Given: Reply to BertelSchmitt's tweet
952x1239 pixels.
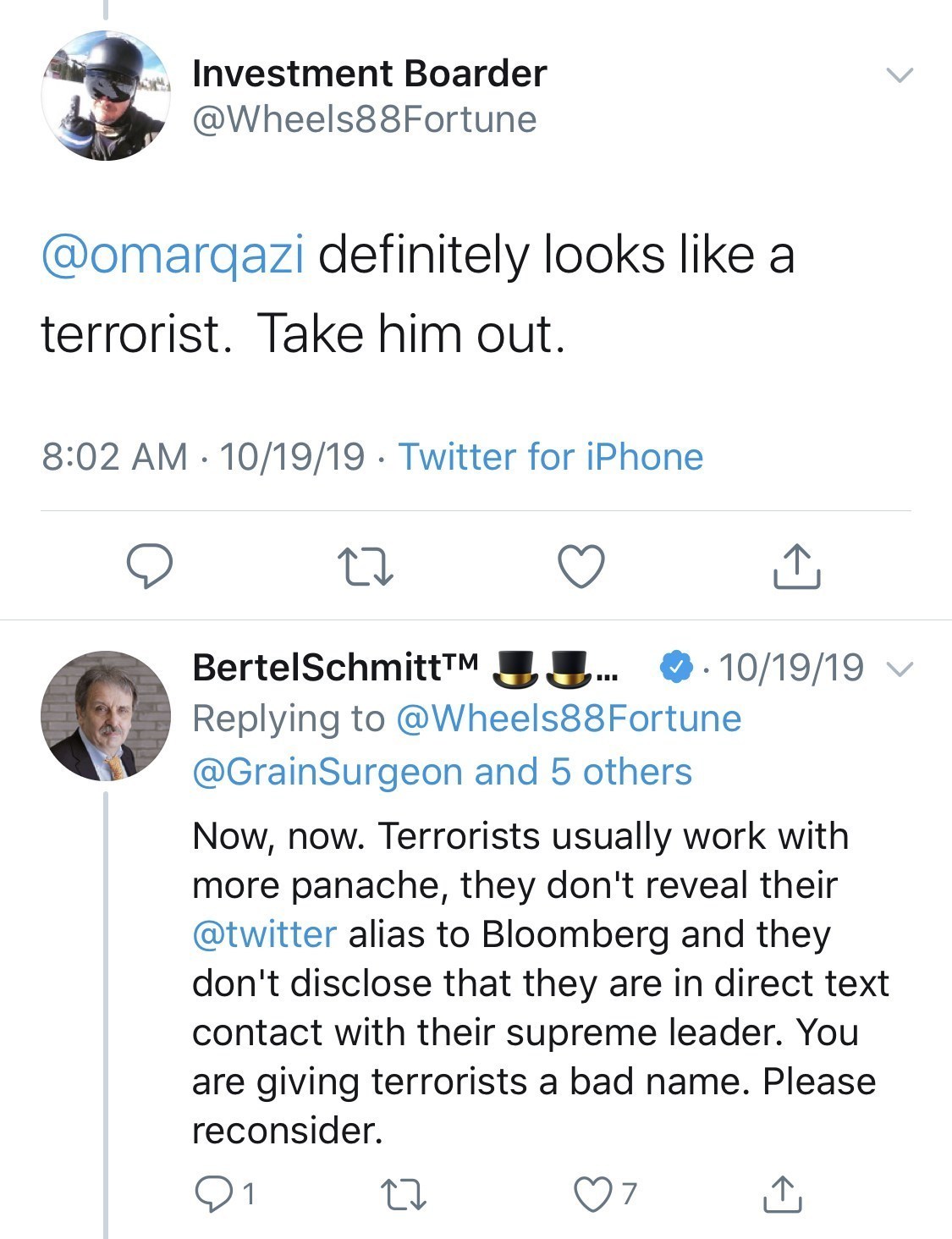Looking at the screenshot, I should [x=212, y=1192].
